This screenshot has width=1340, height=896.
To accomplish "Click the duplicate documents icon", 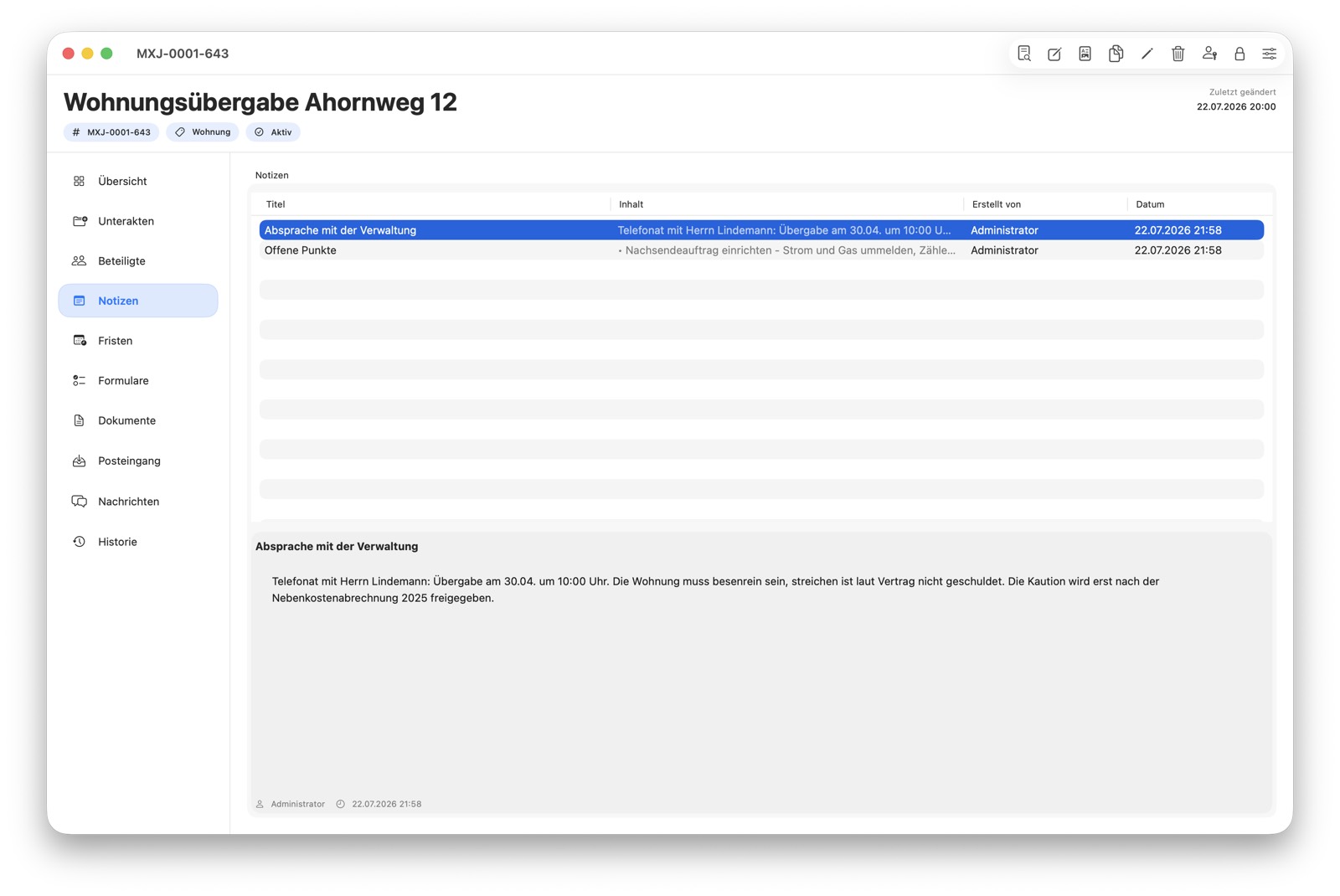I will coord(1116,54).
